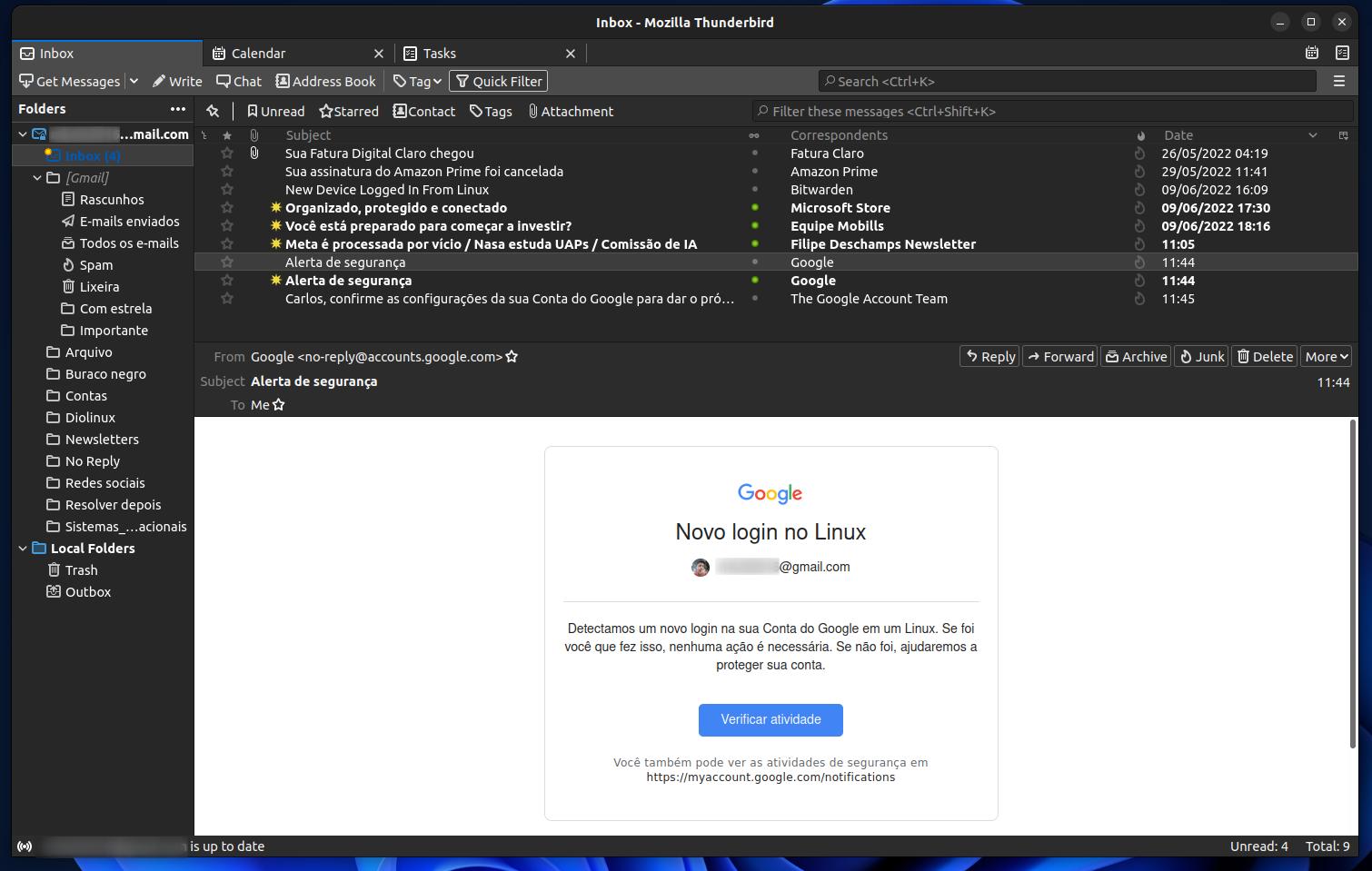Open the Write new message composer
This screenshot has height=871, width=1372.
tap(178, 81)
